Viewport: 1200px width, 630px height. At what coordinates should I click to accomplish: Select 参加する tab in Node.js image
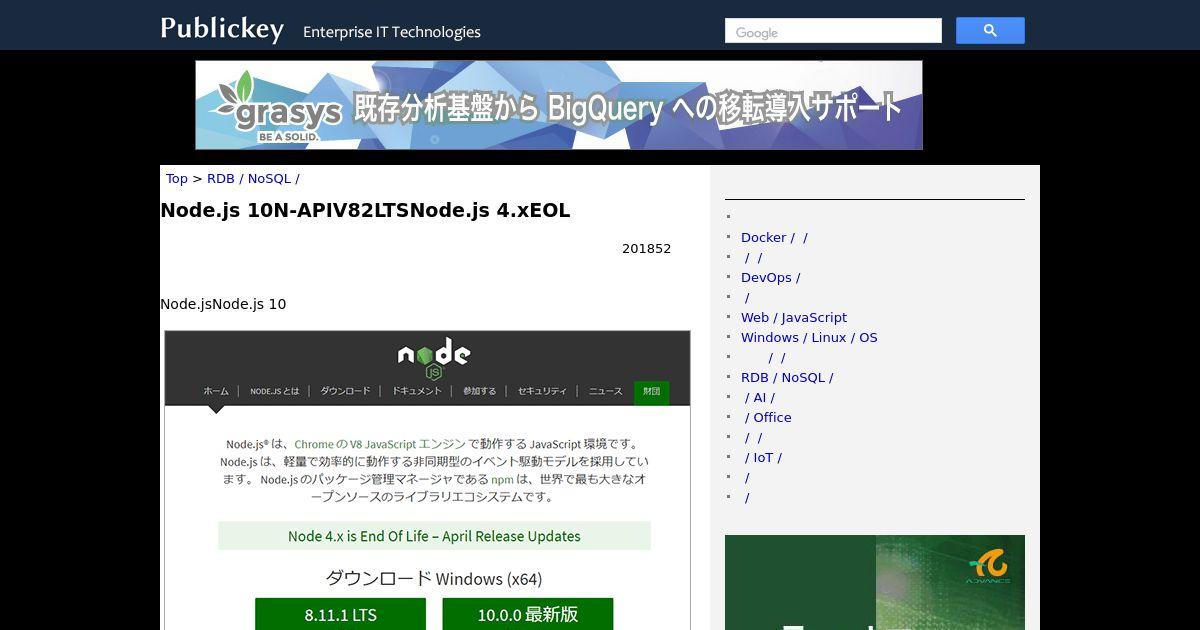[480, 391]
